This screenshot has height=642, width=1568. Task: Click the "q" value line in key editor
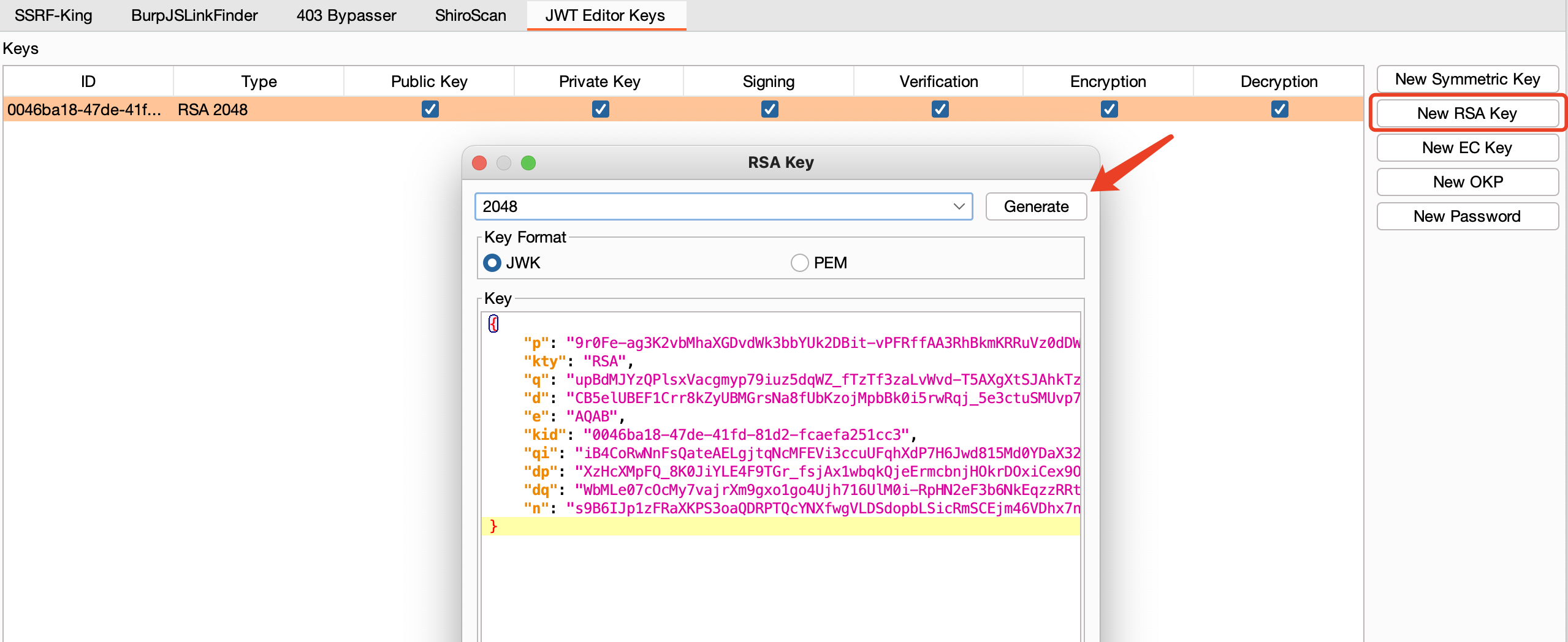pyautogui.click(x=802, y=380)
